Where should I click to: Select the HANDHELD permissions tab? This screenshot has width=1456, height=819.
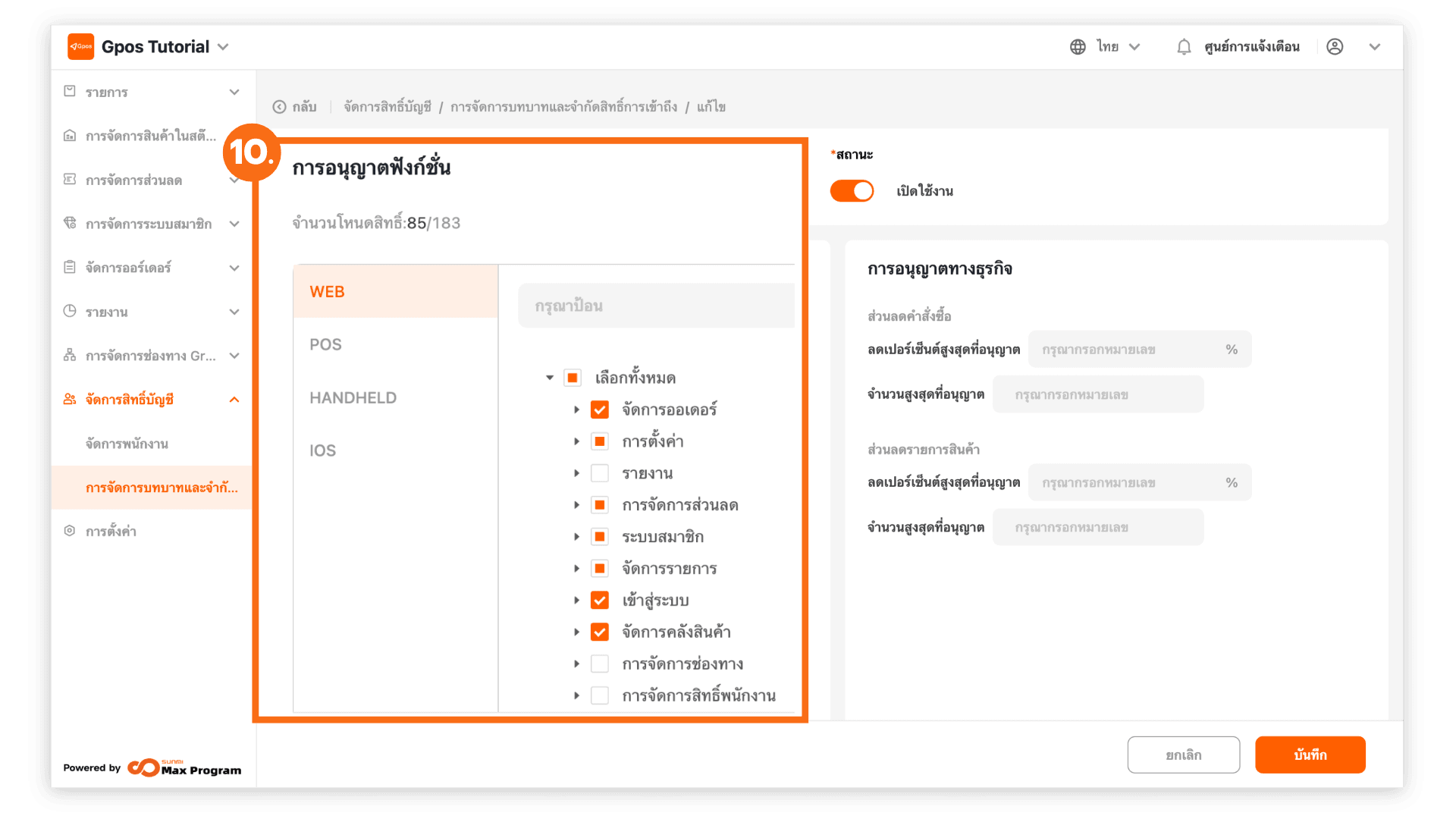coord(353,397)
